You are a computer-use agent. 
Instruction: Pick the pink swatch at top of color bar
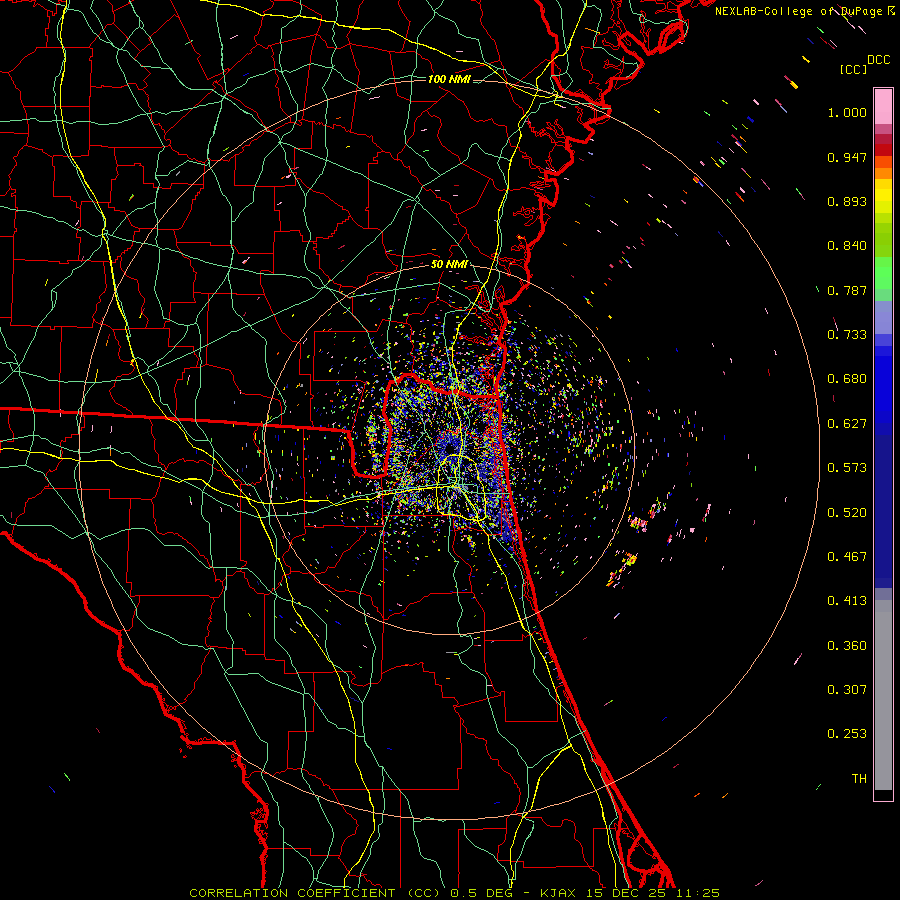pyautogui.click(x=883, y=107)
